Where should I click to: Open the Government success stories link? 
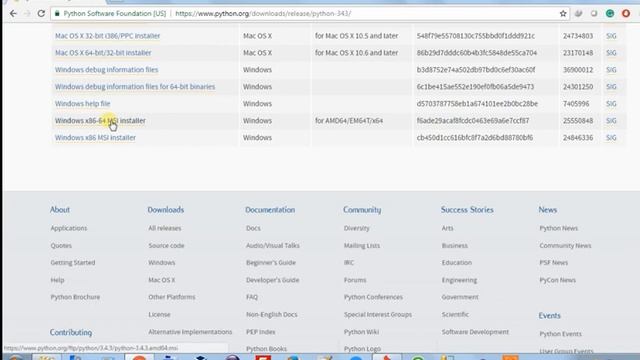click(460, 297)
